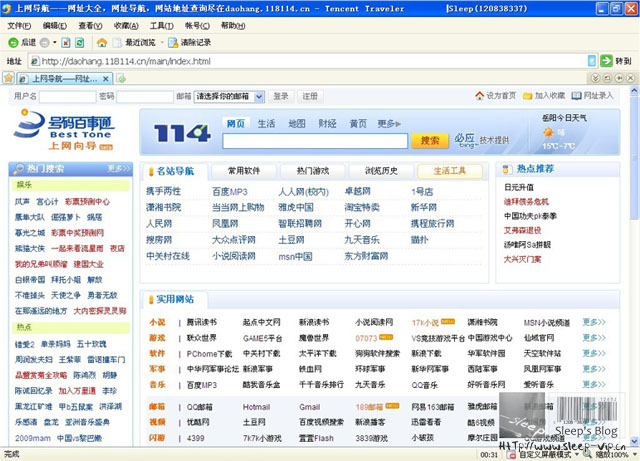
Task: Click the 必应 bing logo
Action: [x=465, y=140]
